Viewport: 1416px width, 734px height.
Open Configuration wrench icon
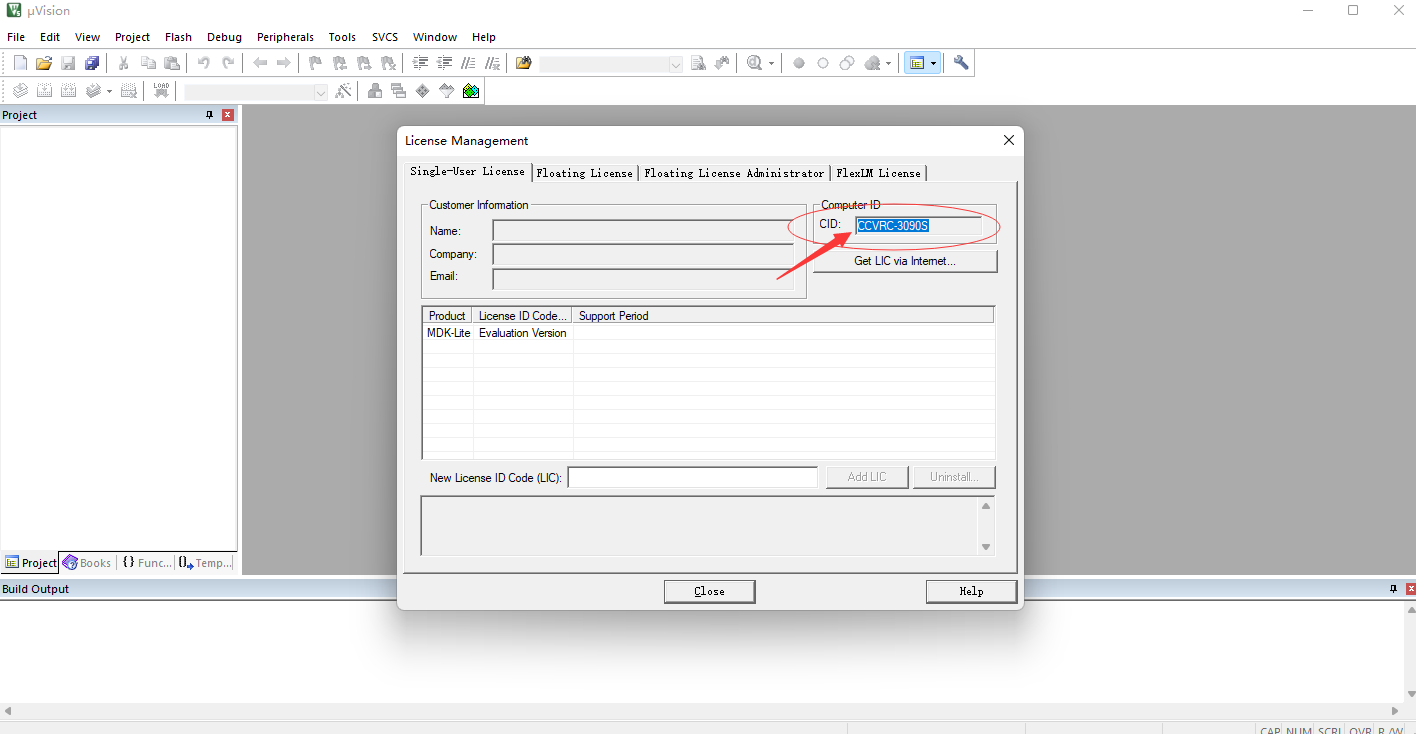point(961,63)
